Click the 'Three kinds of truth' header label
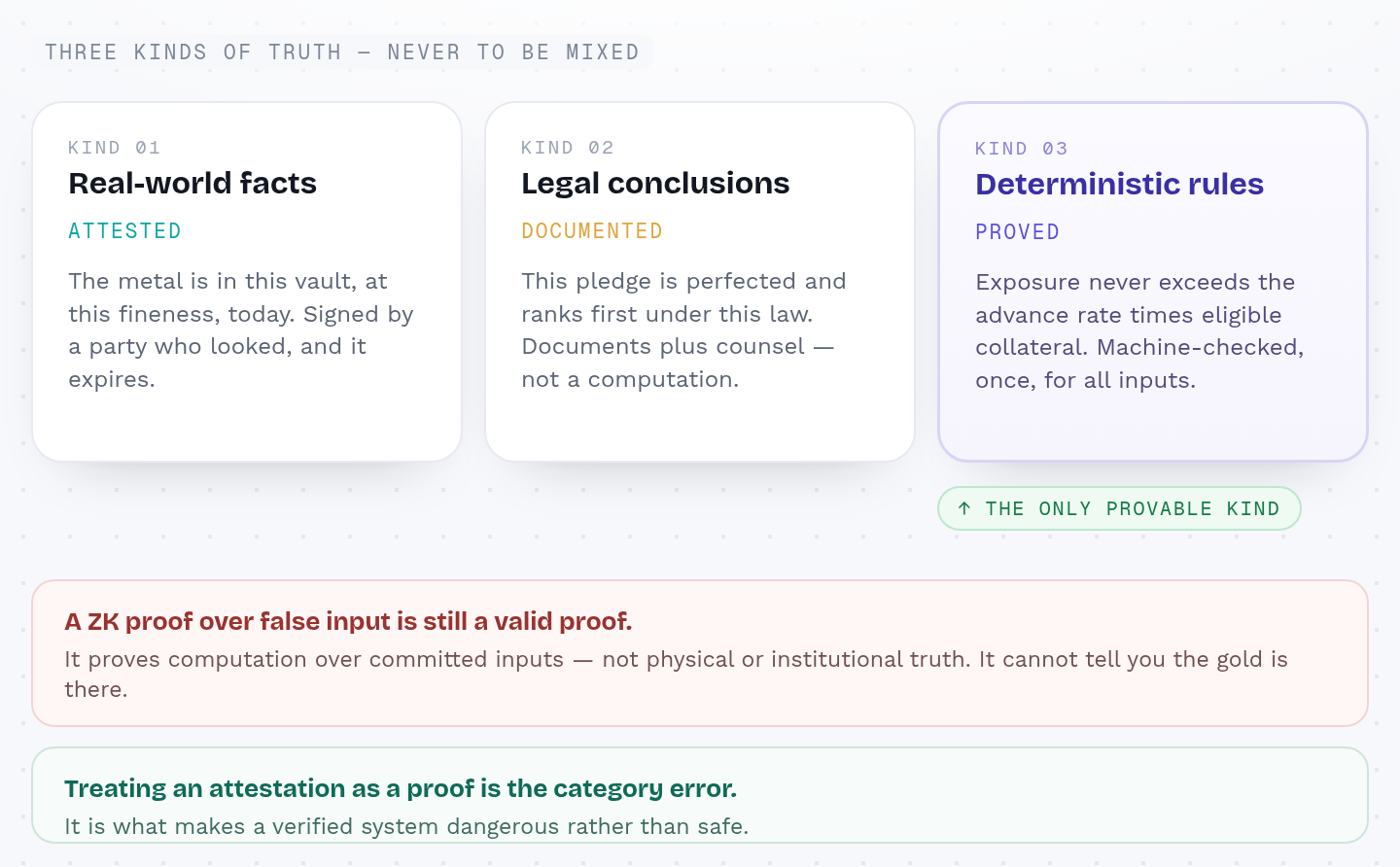 342,52
